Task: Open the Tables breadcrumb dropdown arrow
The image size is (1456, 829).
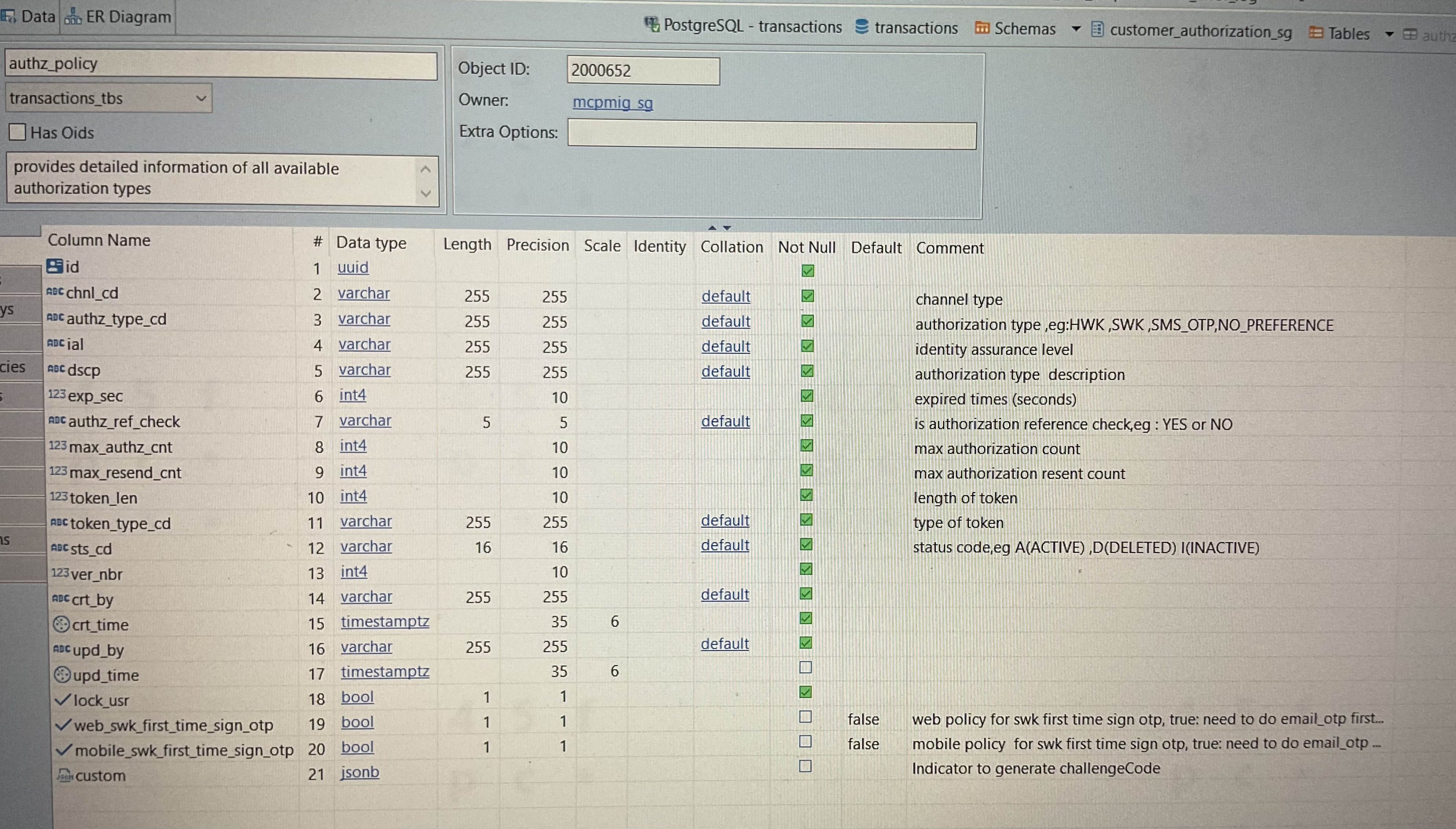Action: [1389, 34]
